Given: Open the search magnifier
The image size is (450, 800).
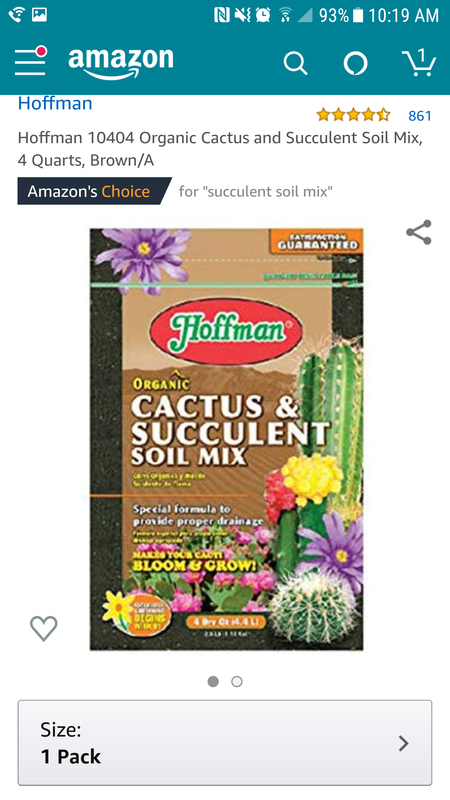Looking at the screenshot, I should point(295,64).
